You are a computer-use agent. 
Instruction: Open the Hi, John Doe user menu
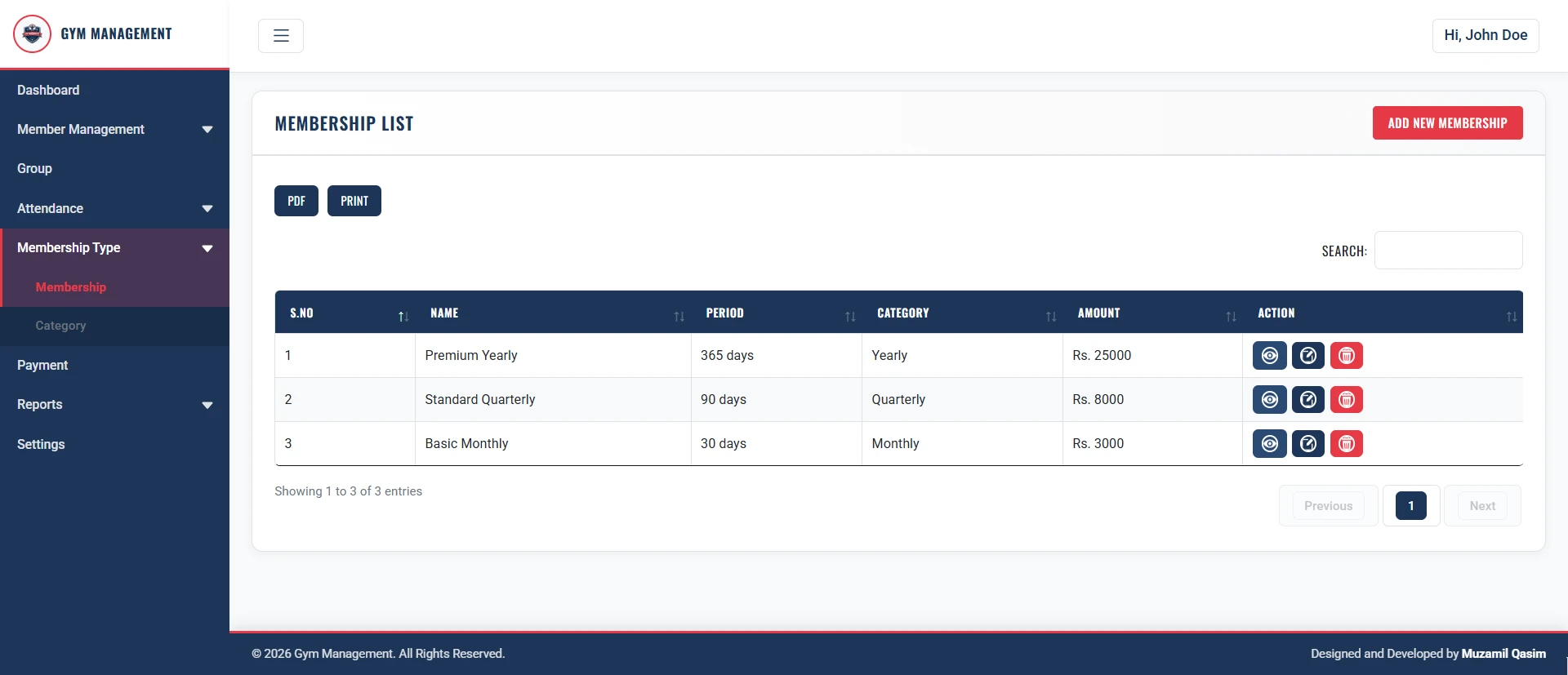point(1486,35)
